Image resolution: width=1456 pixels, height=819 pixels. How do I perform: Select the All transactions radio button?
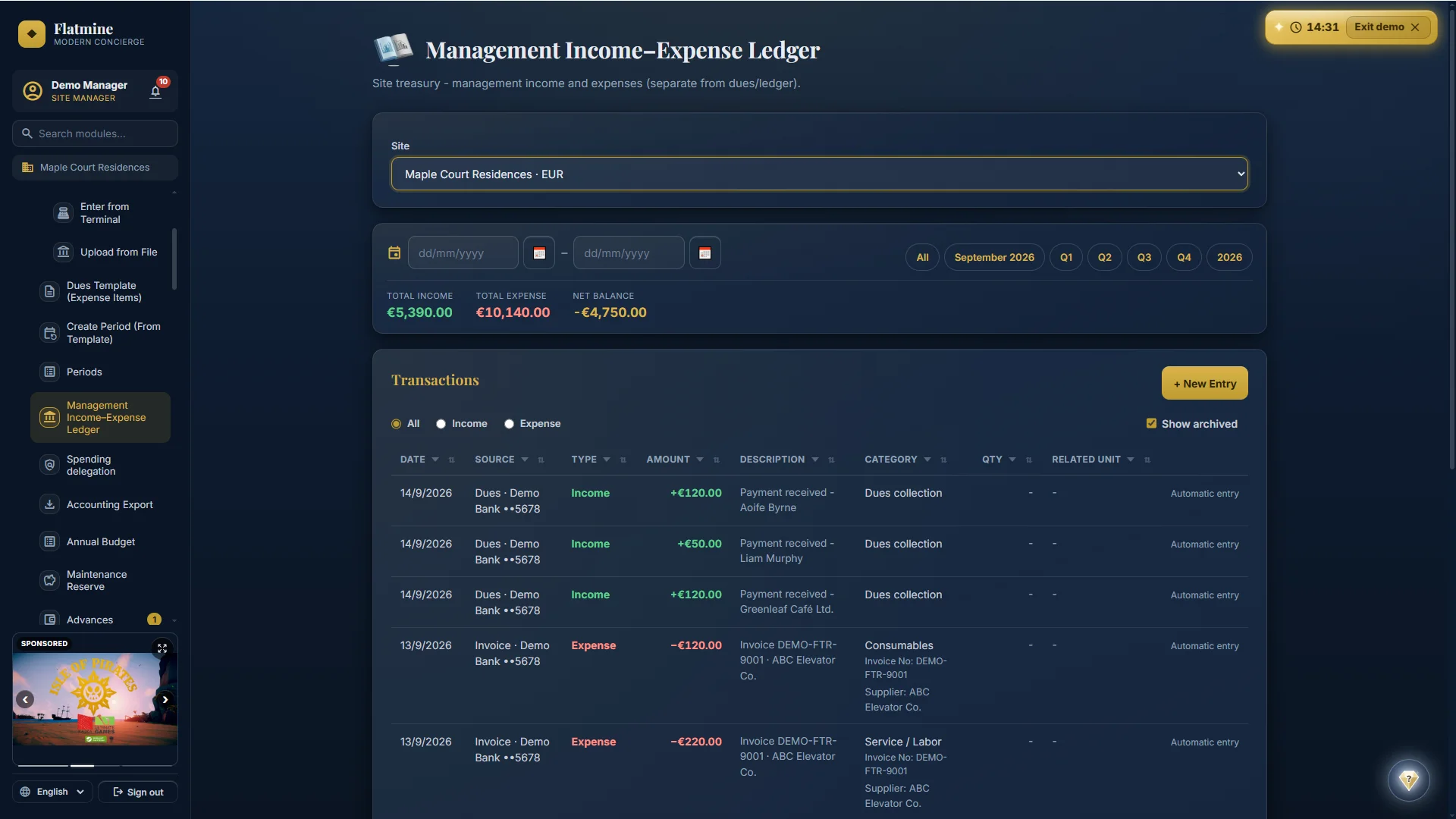396,424
